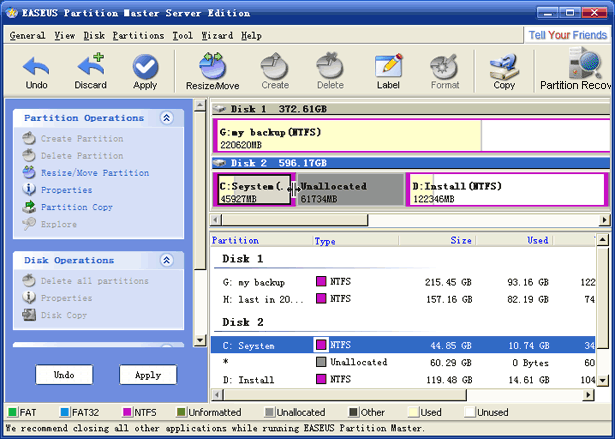Viewport: 615px width, 439px height.
Task: Collapse the Disk Operations panel
Action: click(166, 260)
